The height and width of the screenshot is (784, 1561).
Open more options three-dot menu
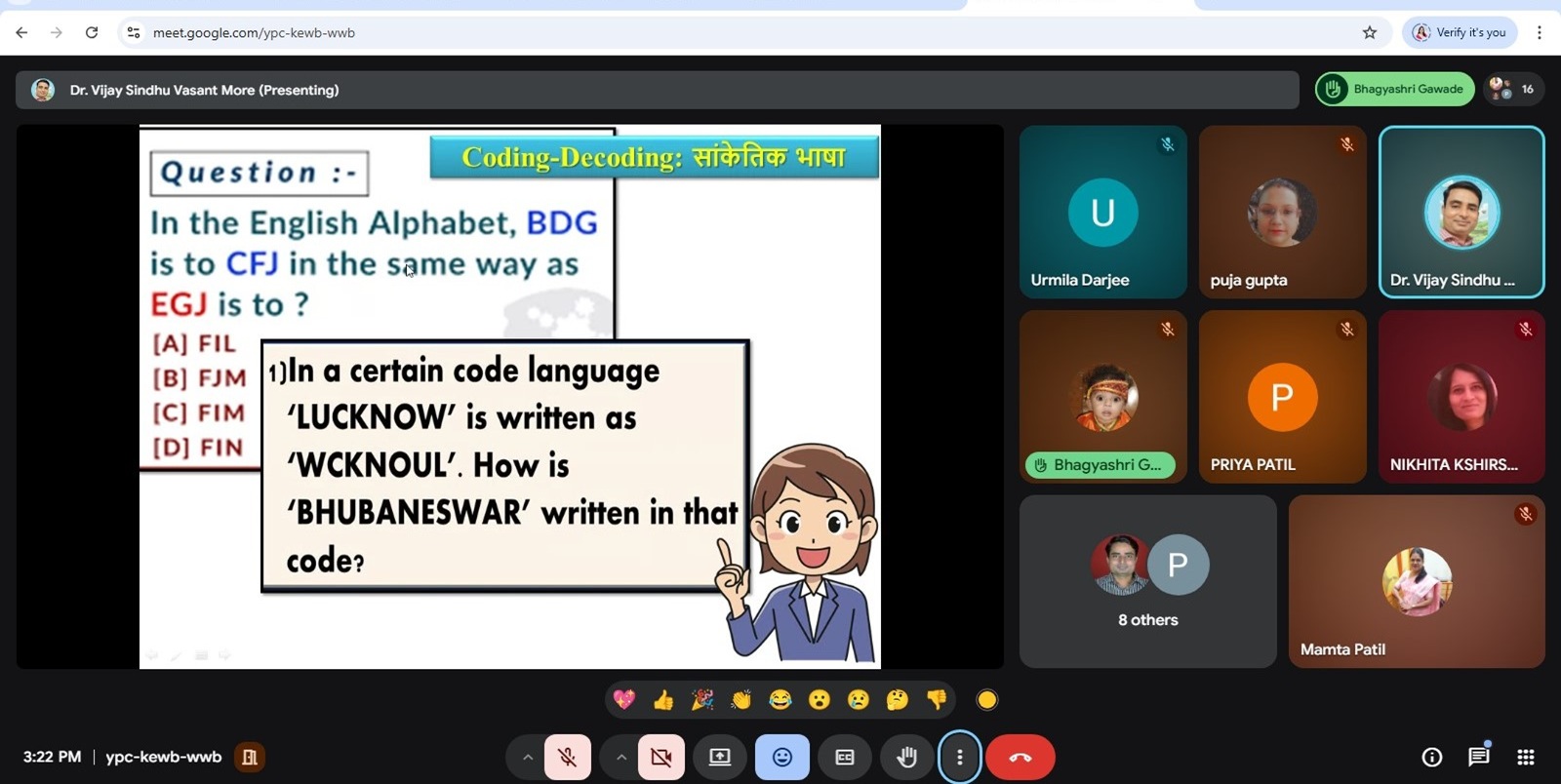click(x=959, y=758)
